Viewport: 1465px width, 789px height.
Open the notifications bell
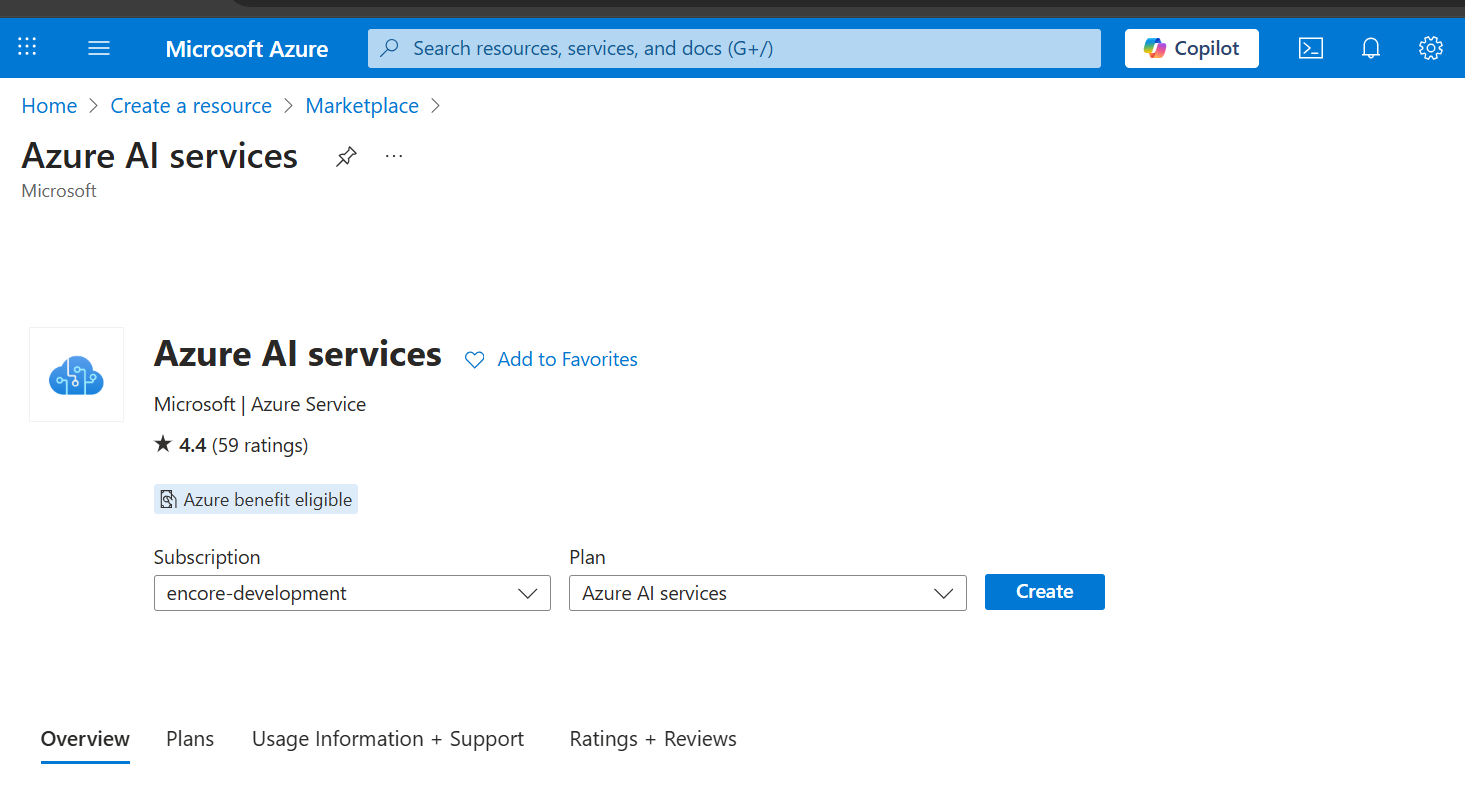[1371, 48]
